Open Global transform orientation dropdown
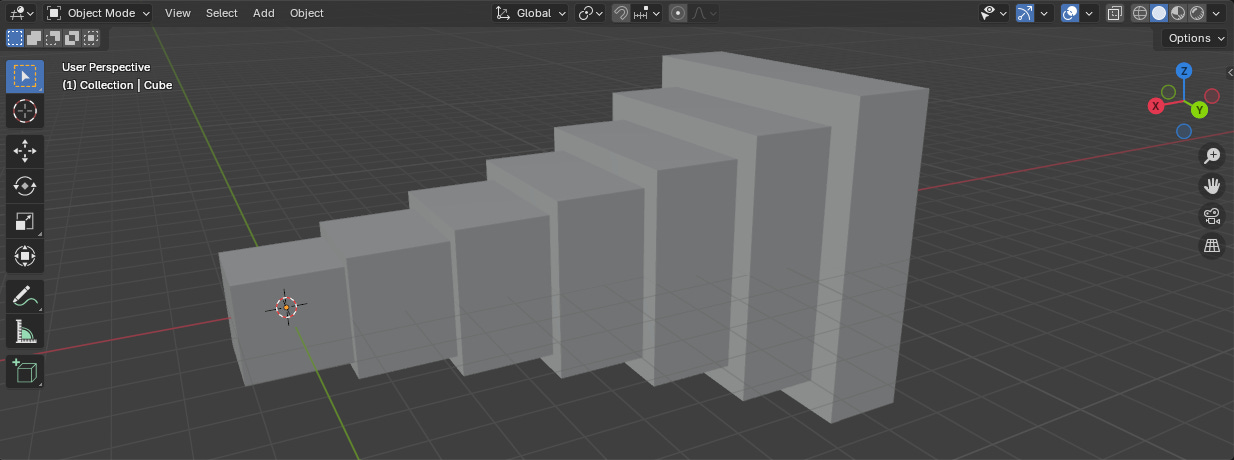Image resolution: width=1234 pixels, height=460 pixels. [x=531, y=13]
